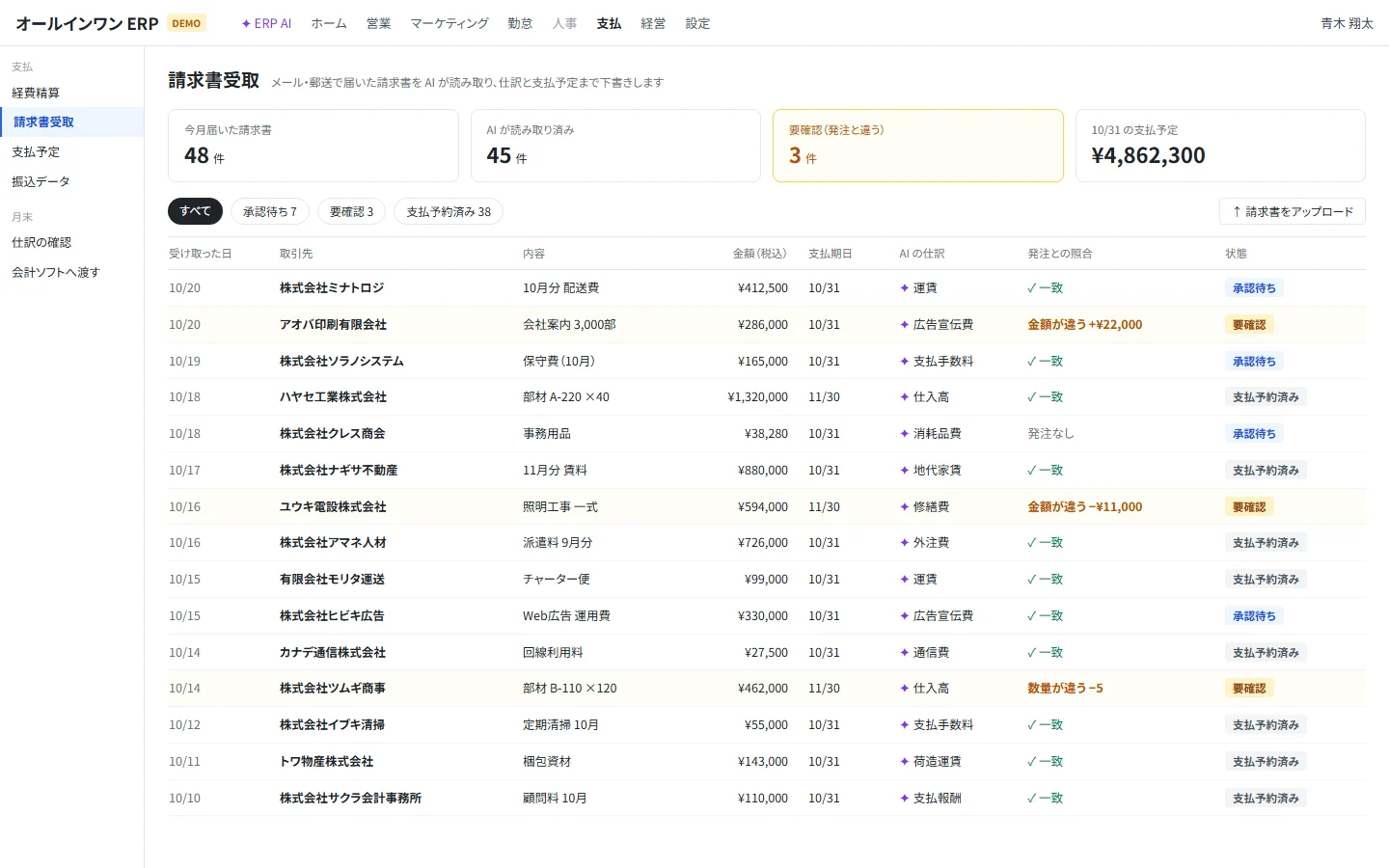Image resolution: width=1389 pixels, height=868 pixels.
Task: Select the すべて filter pill
Action: (x=195, y=211)
